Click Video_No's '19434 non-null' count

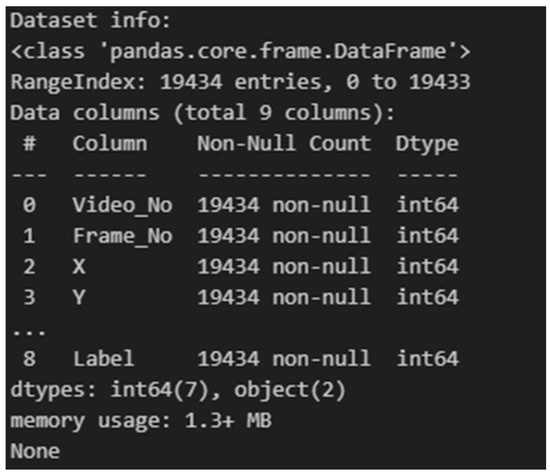coord(284,205)
